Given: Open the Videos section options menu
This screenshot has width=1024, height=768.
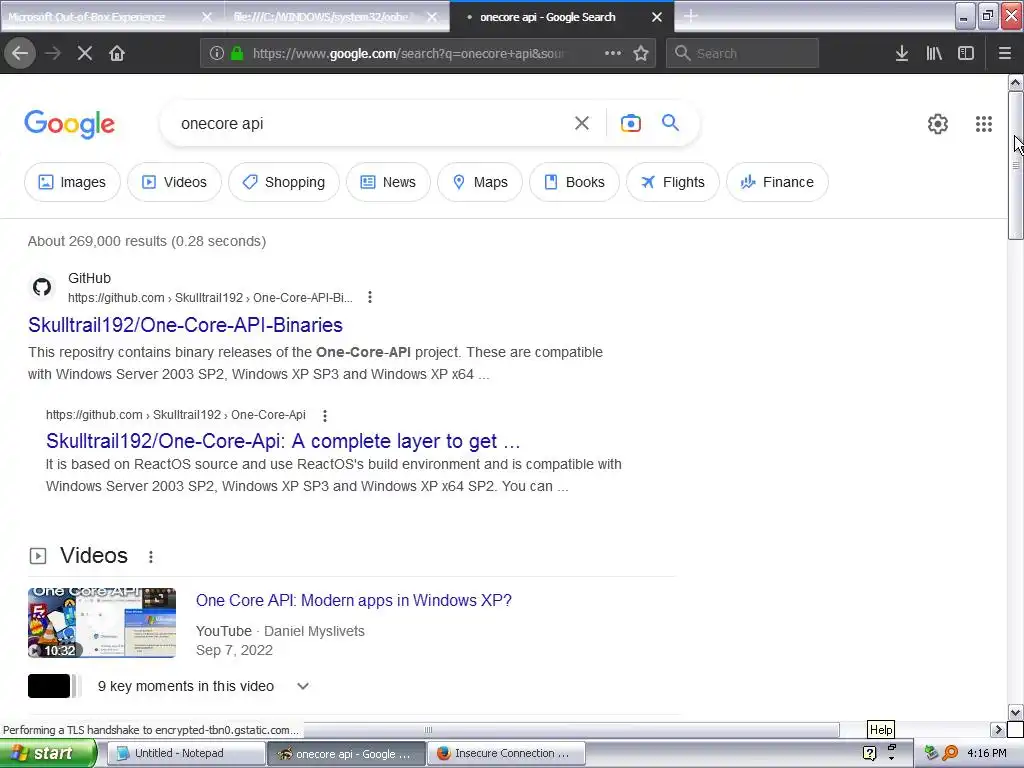Looking at the screenshot, I should pos(151,556).
